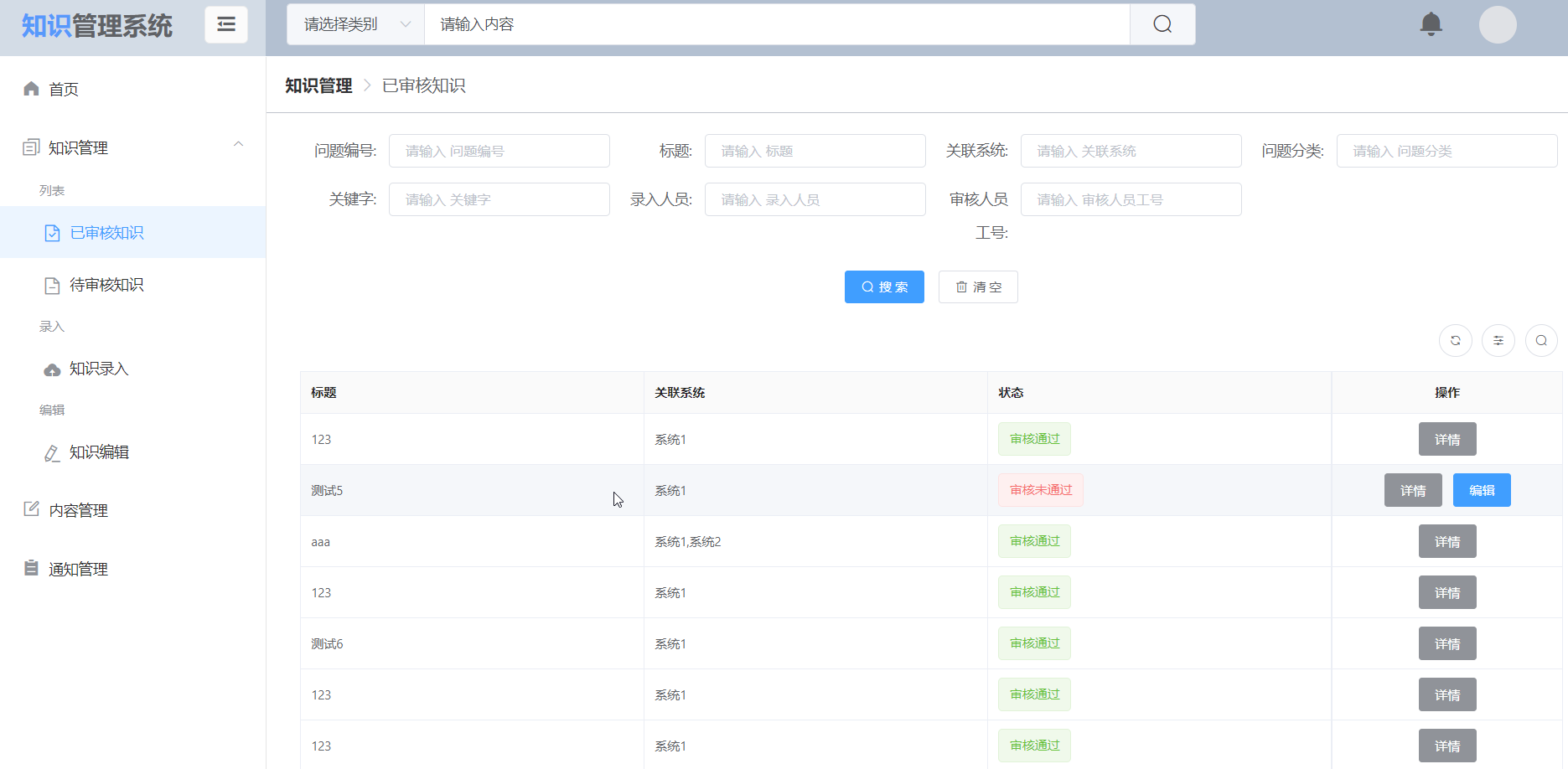The height and width of the screenshot is (769, 1568).
Task: Click the 知识管理 breadcrumb link
Action: click(x=318, y=85)
